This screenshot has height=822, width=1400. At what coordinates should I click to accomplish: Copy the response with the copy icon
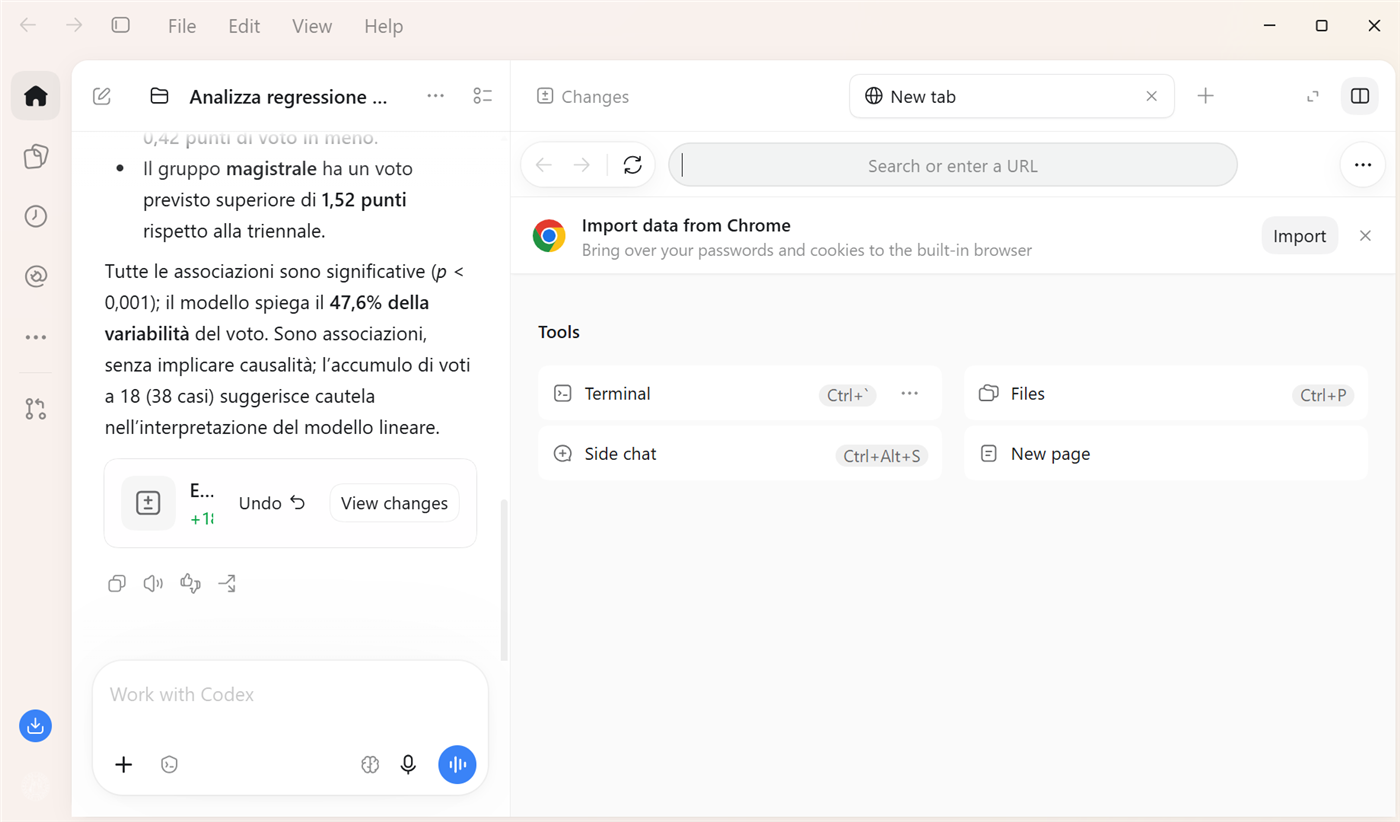117,584
